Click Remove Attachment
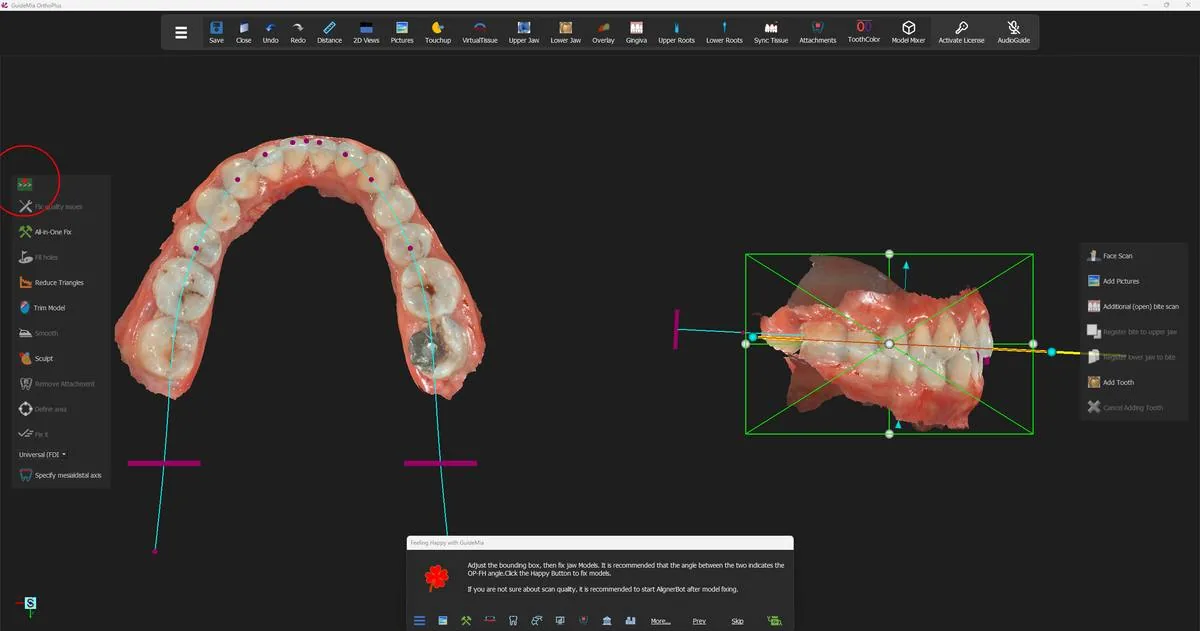 tap(58, 383)
